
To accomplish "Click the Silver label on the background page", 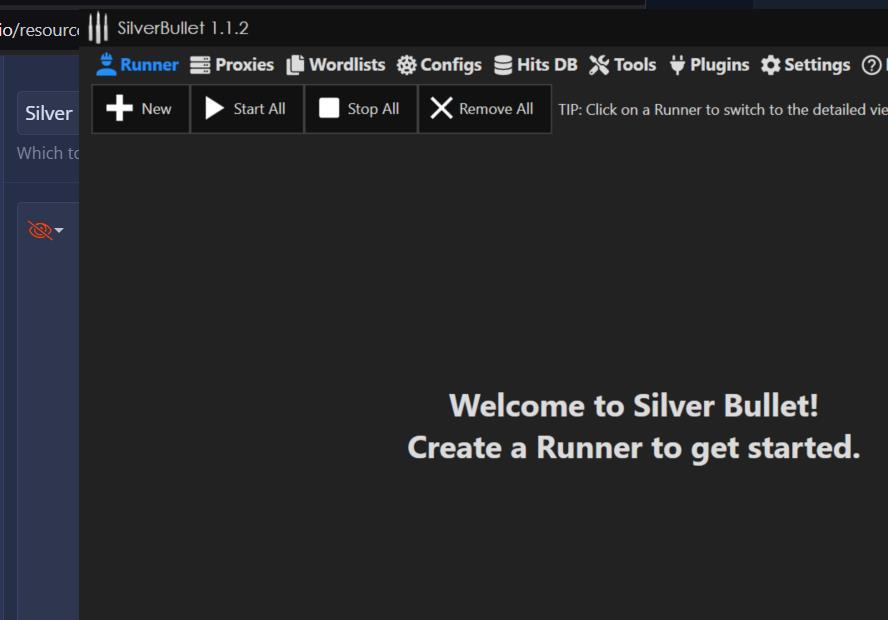I will 48,113.
